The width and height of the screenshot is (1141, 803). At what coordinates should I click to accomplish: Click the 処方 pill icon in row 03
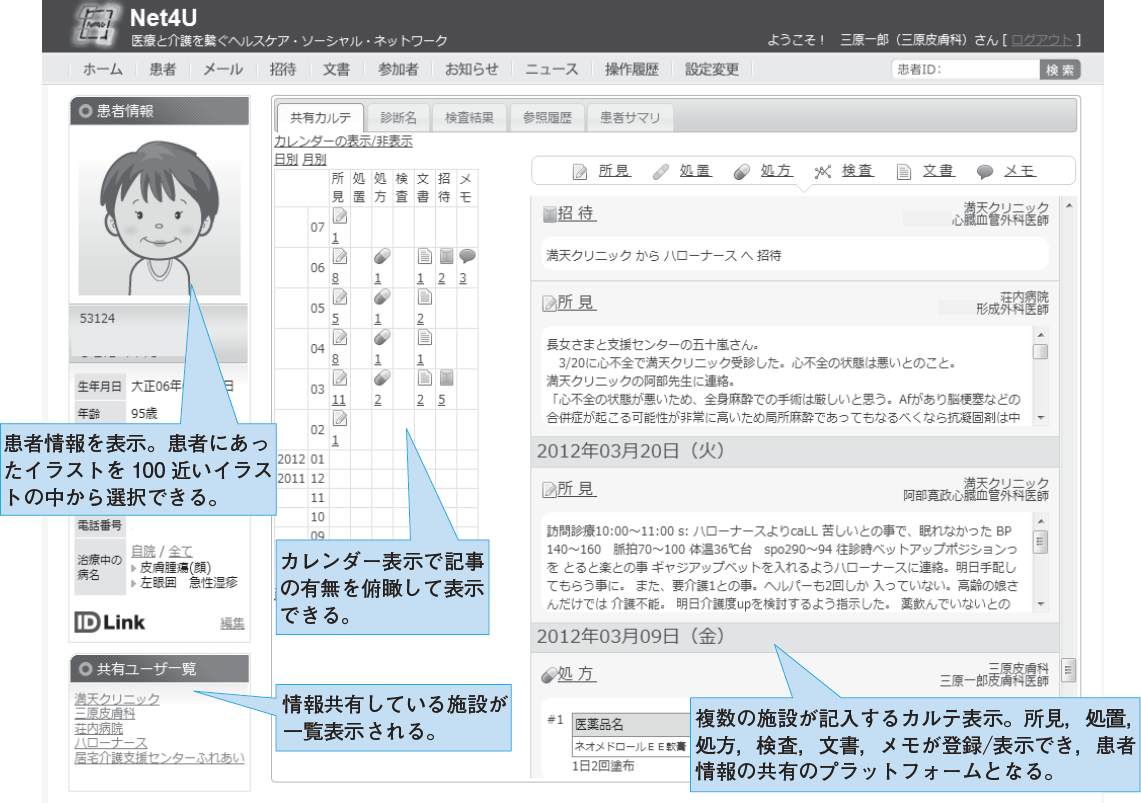point(382,378)
